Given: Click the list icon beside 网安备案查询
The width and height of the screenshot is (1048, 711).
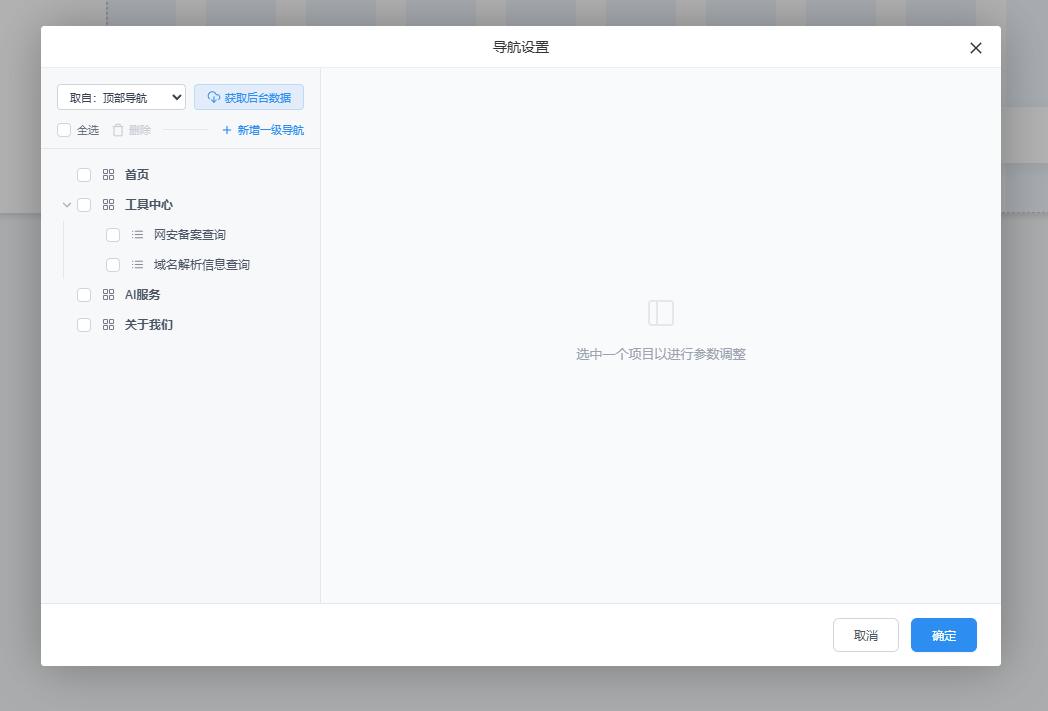Looking at the screenshot, I should click(x=137, y=235).
